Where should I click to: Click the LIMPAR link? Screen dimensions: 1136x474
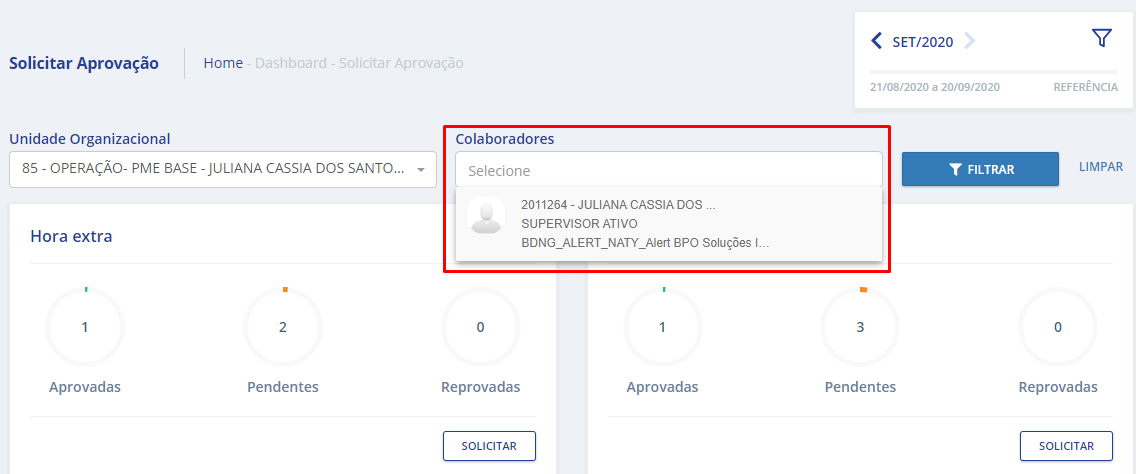coord(1100,167)
